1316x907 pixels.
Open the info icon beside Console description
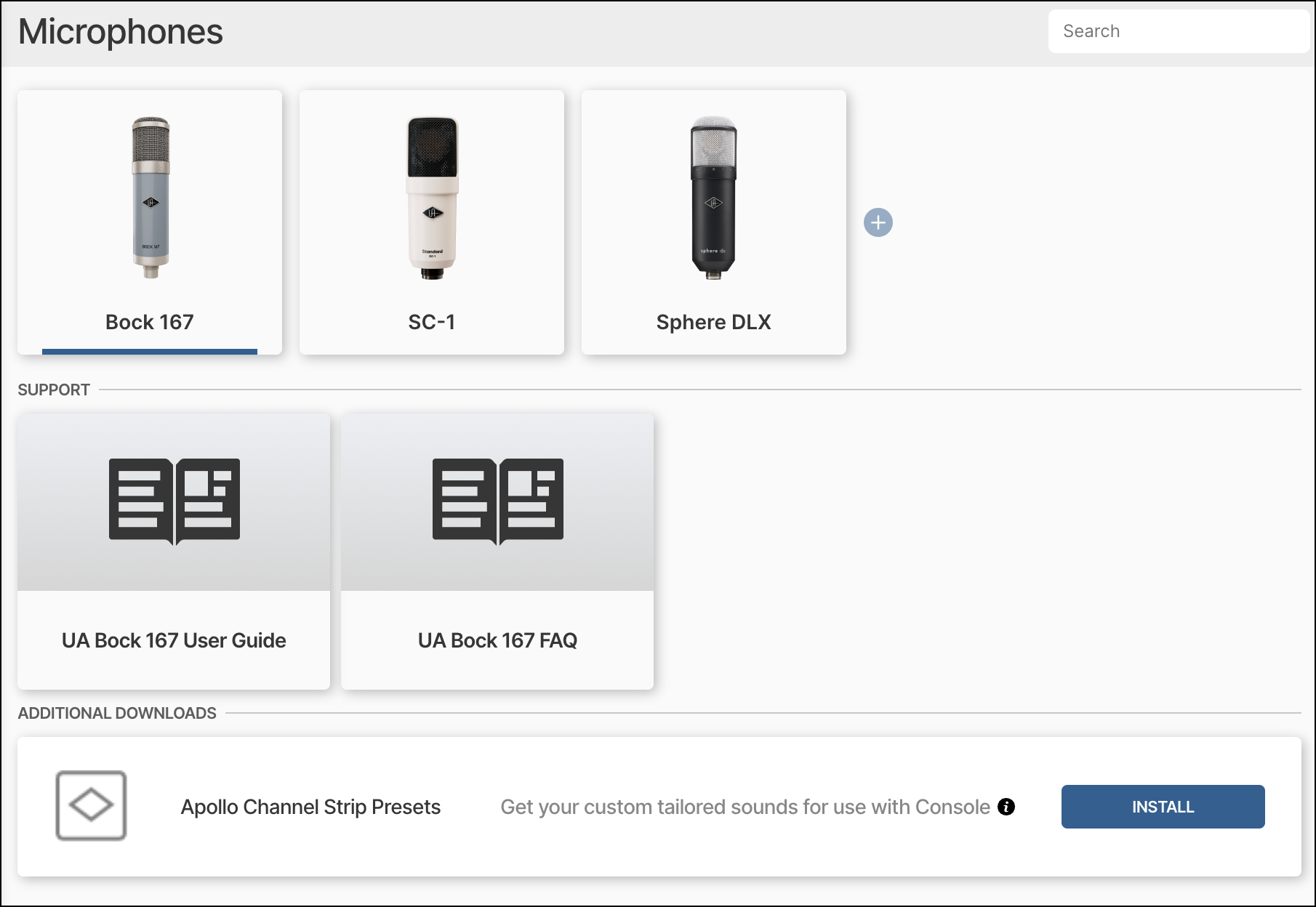[1006, 807]
